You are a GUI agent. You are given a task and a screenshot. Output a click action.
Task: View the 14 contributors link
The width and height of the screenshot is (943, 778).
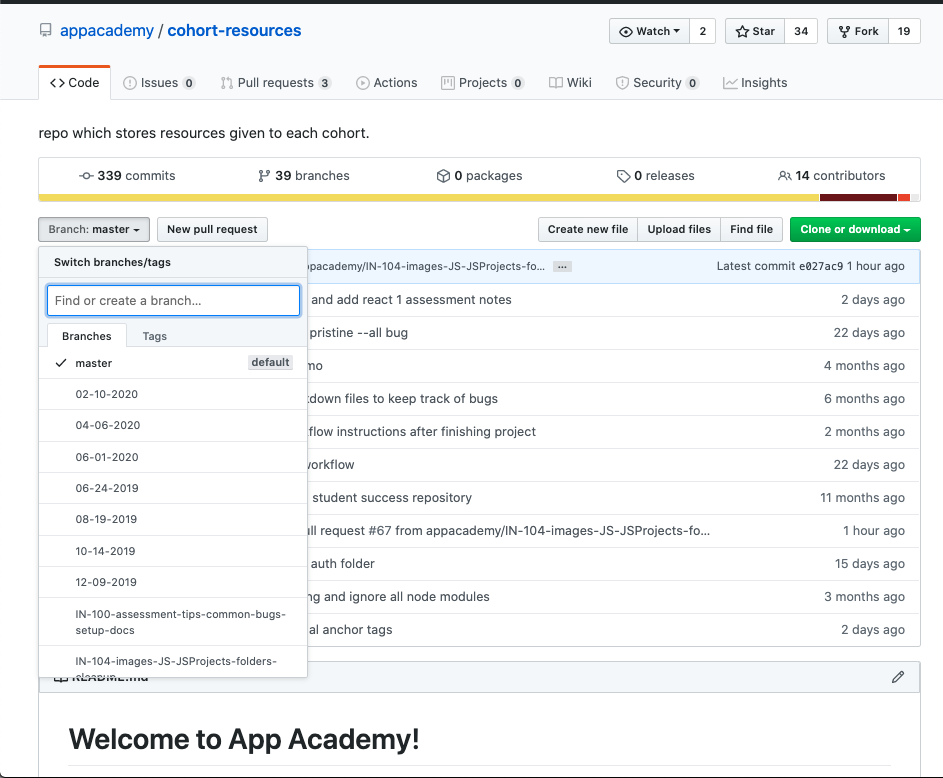click(832, 176)
